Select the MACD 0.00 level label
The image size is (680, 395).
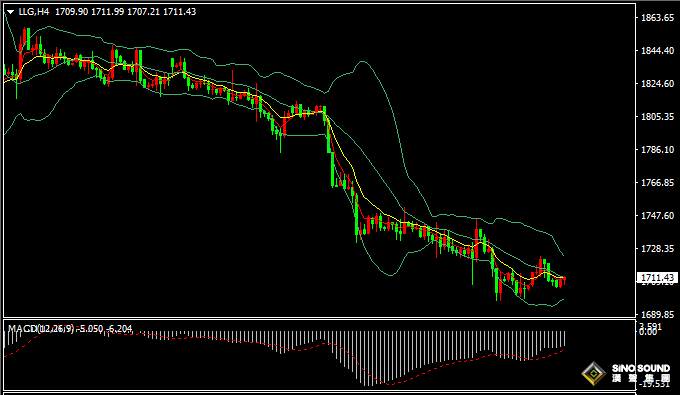click(648, 332)
